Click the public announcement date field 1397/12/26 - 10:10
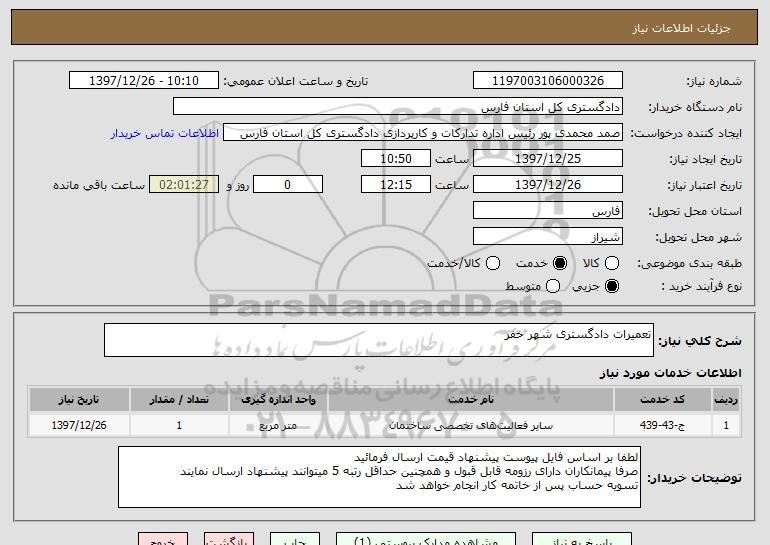This screenshot has width=770, height=545. point(144,81)
